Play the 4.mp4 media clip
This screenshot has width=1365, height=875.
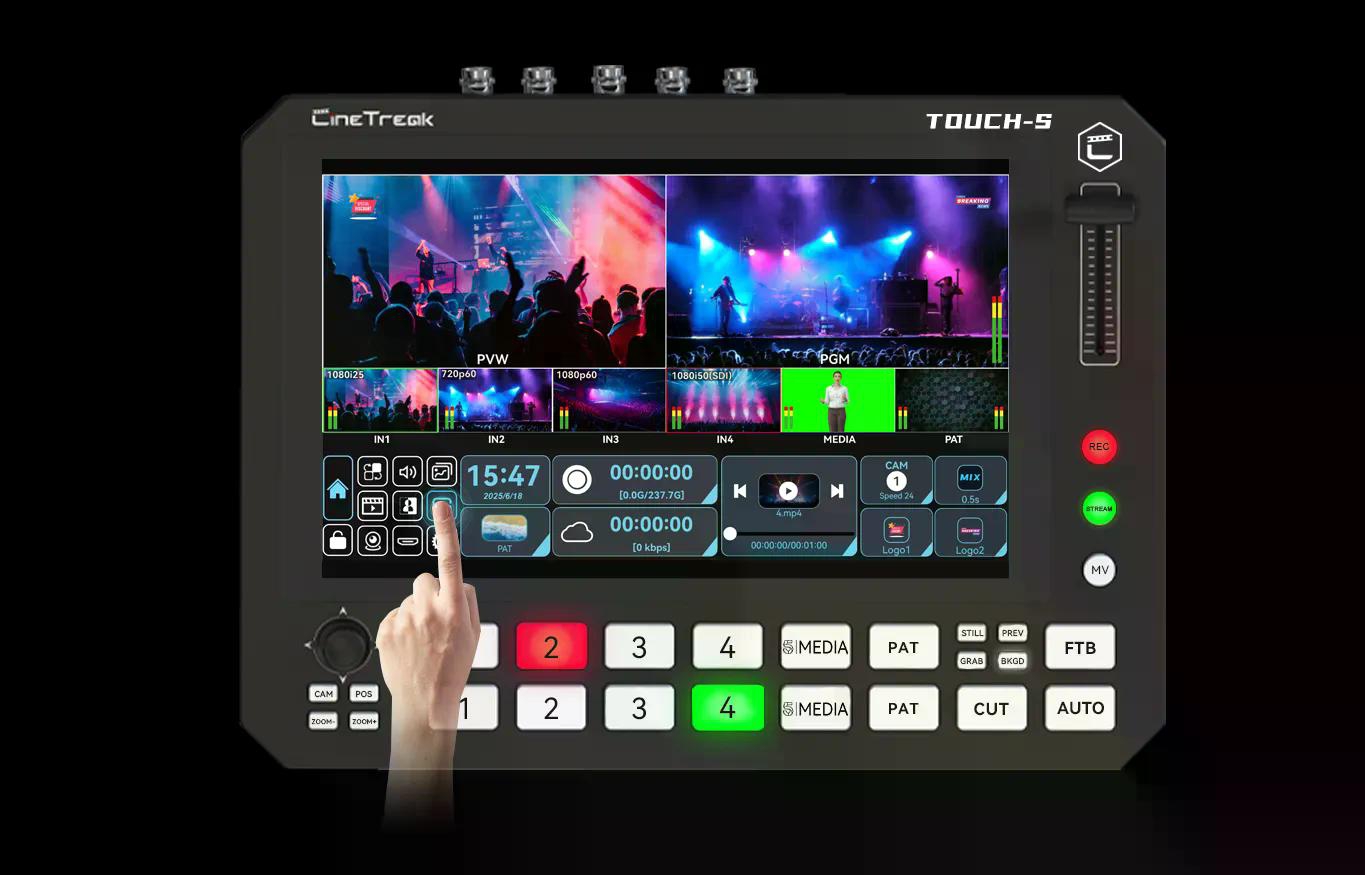(x=788, y=491)
